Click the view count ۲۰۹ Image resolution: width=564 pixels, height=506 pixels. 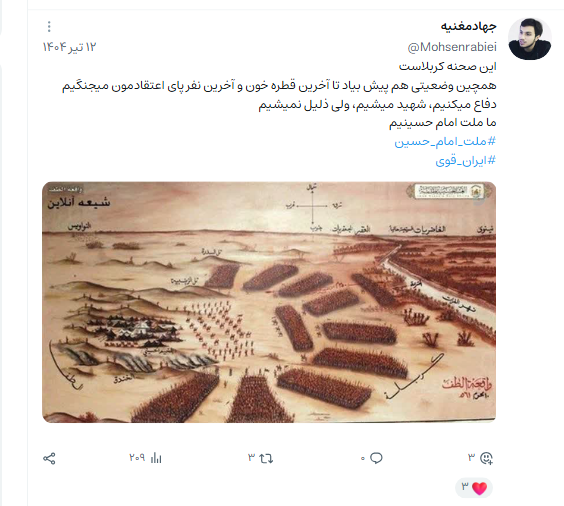click(x=137, y=458)
